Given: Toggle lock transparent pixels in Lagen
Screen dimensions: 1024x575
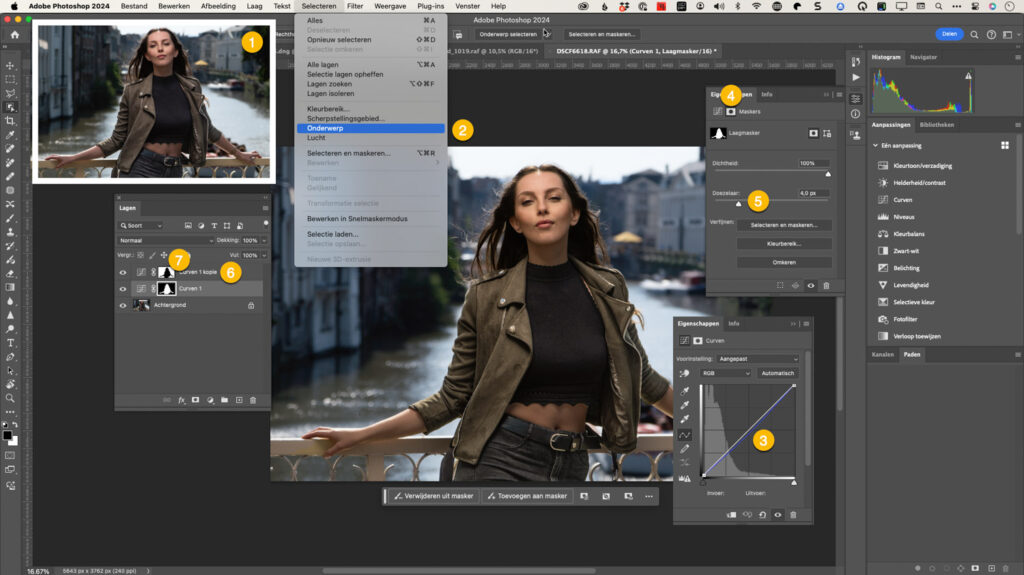Looking at the screenshot, I should [x=140, y=255].
